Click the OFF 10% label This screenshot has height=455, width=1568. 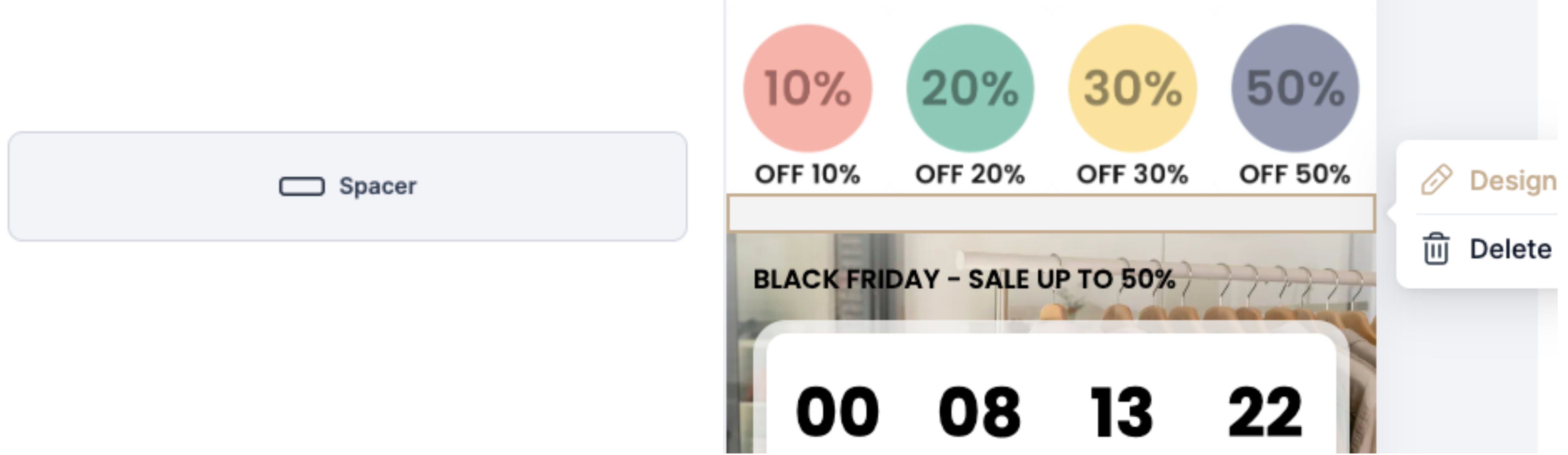(807, 175)
